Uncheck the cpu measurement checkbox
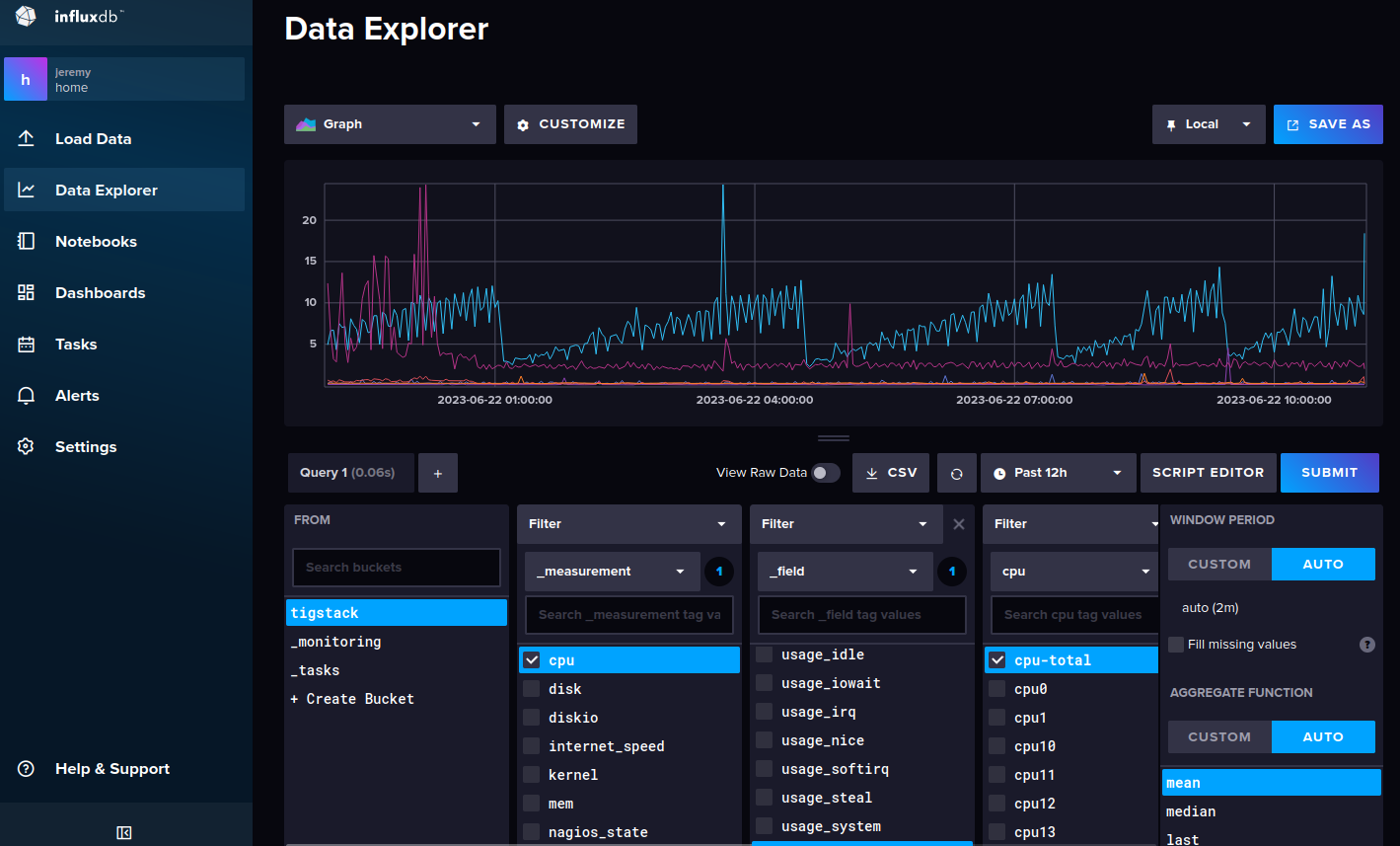Screen dimensions: 1400x846 [x=533, y=659]
